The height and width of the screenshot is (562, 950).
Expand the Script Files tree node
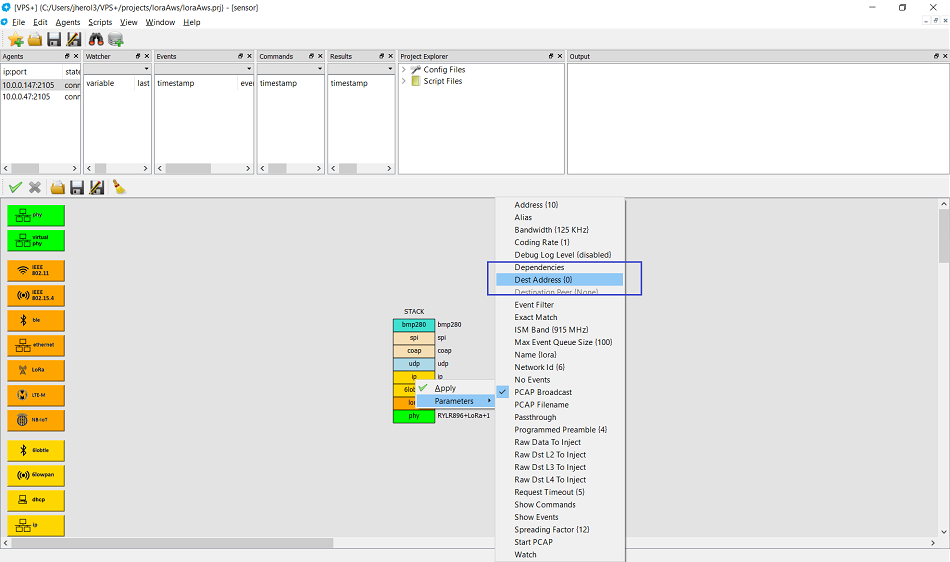tap(404, 81)
